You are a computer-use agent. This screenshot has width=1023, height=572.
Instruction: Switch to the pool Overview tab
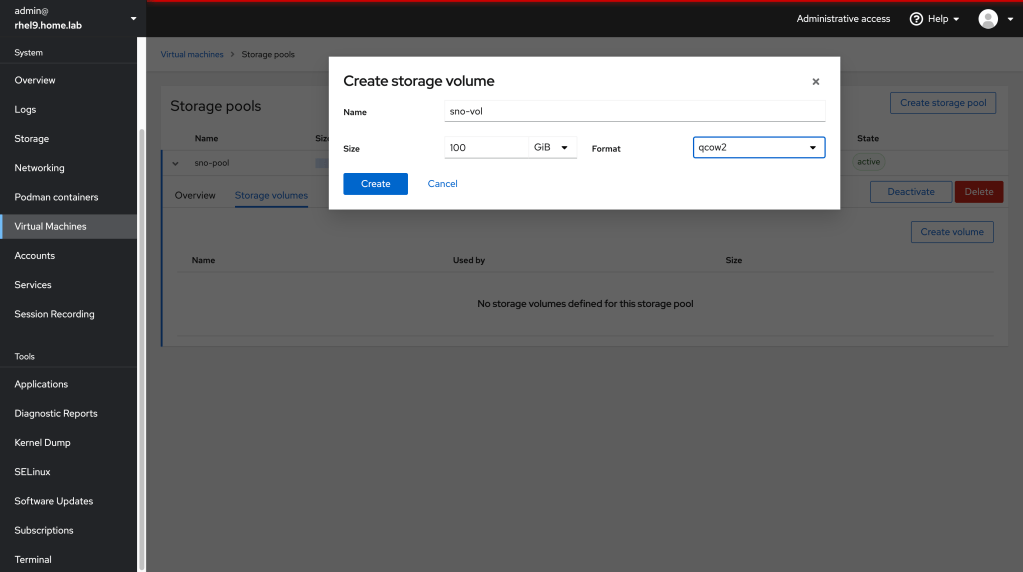pyautogui.click(x=195, y=195)
